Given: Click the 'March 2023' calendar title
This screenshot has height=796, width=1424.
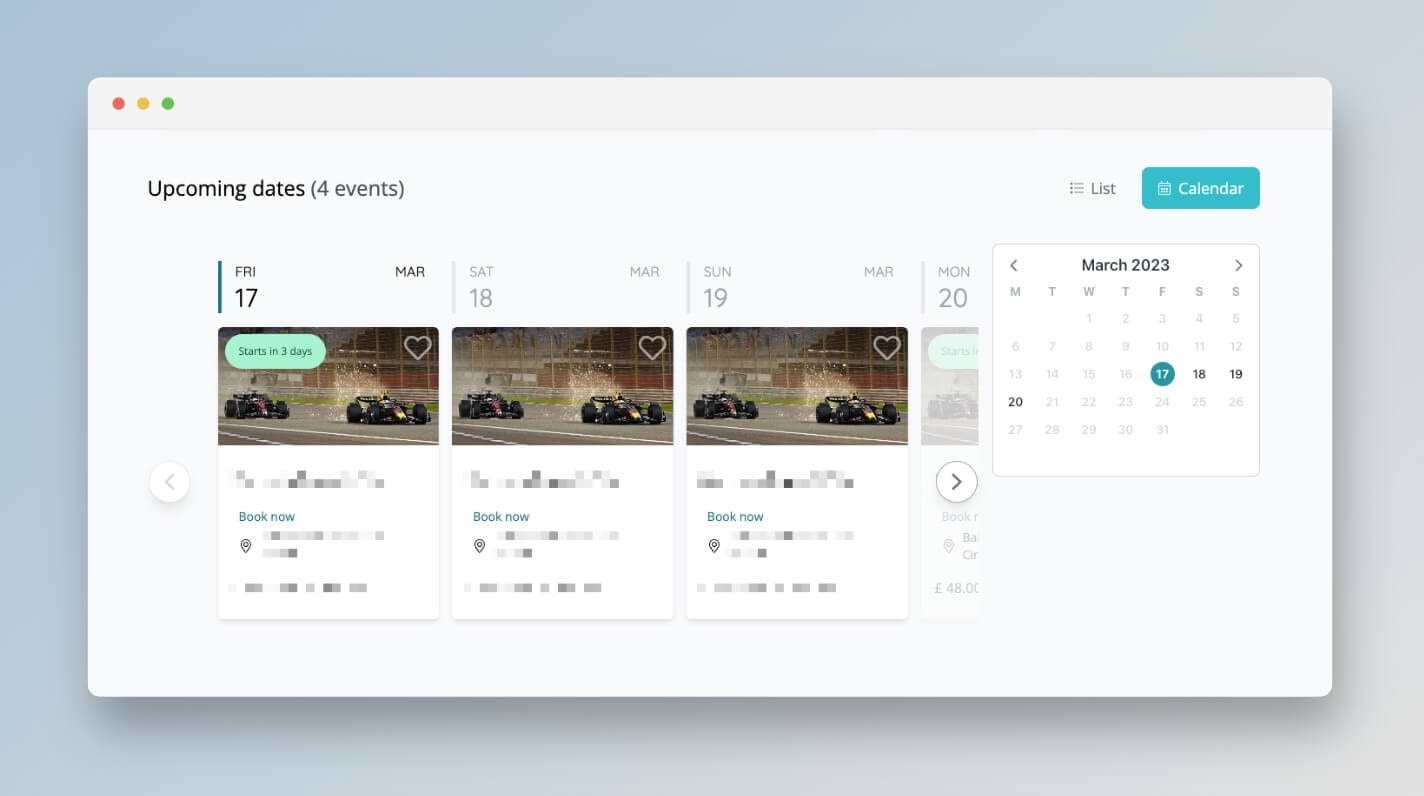Looking at the screenshot, I should click(x=1125, y=265).
